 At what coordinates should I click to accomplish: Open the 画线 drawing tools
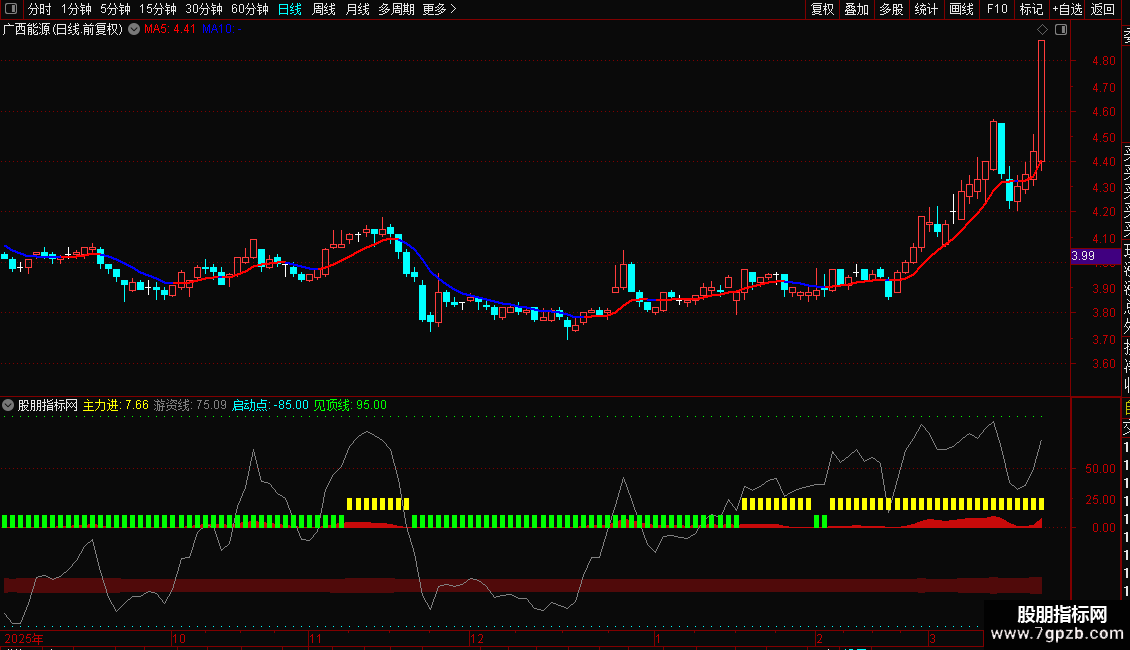(961, 9)
